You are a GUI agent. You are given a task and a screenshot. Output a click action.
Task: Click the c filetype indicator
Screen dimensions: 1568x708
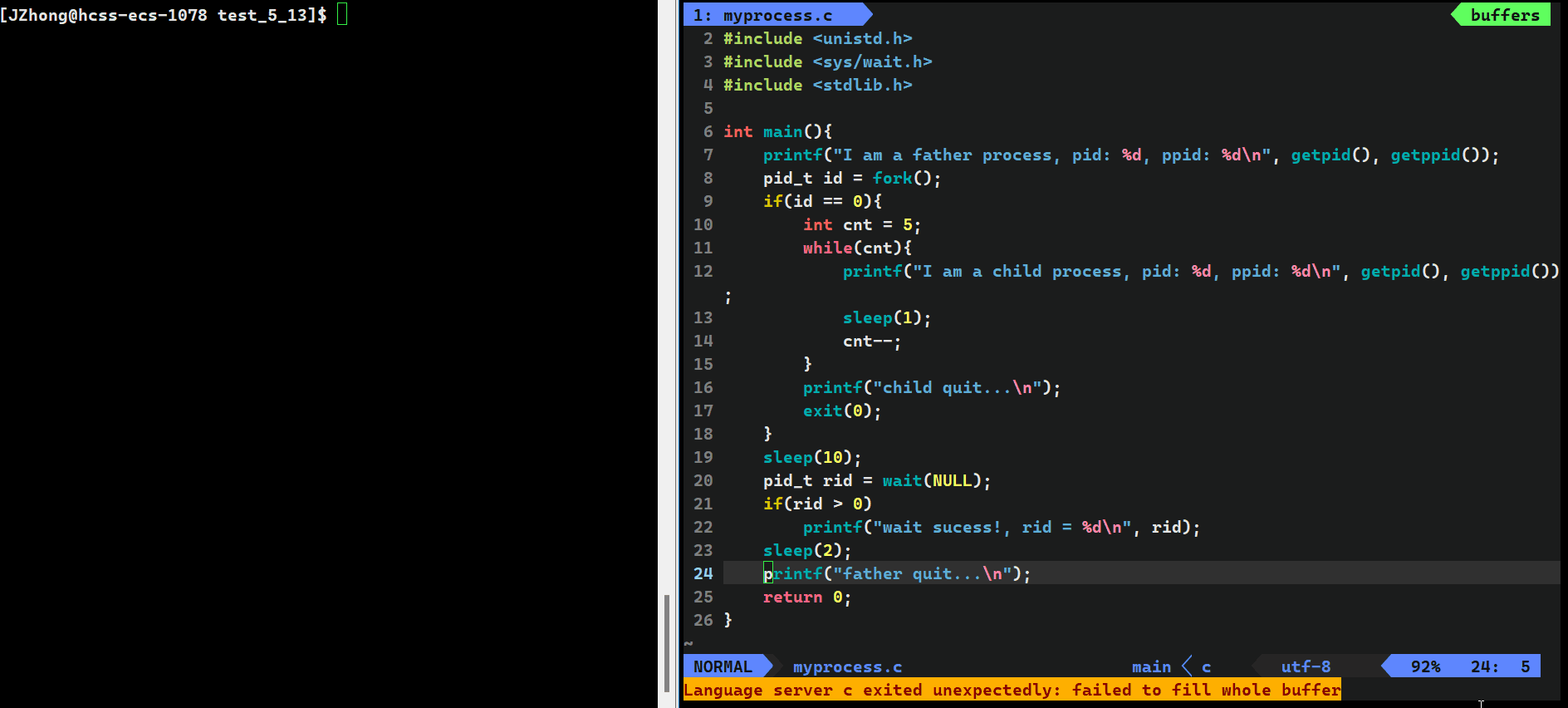[1206, 666]
